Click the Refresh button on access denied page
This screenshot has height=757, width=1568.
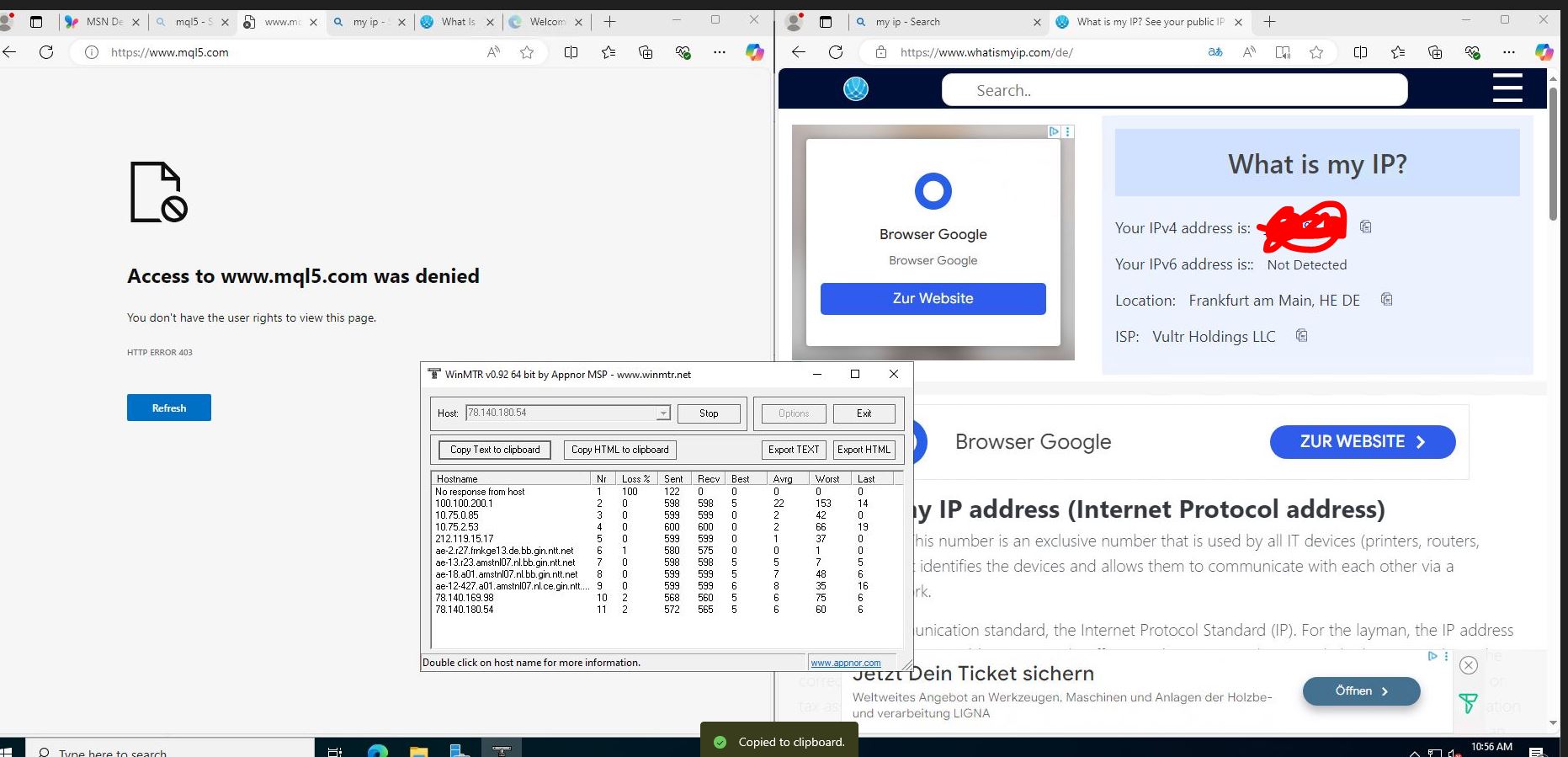coord(169,408)
